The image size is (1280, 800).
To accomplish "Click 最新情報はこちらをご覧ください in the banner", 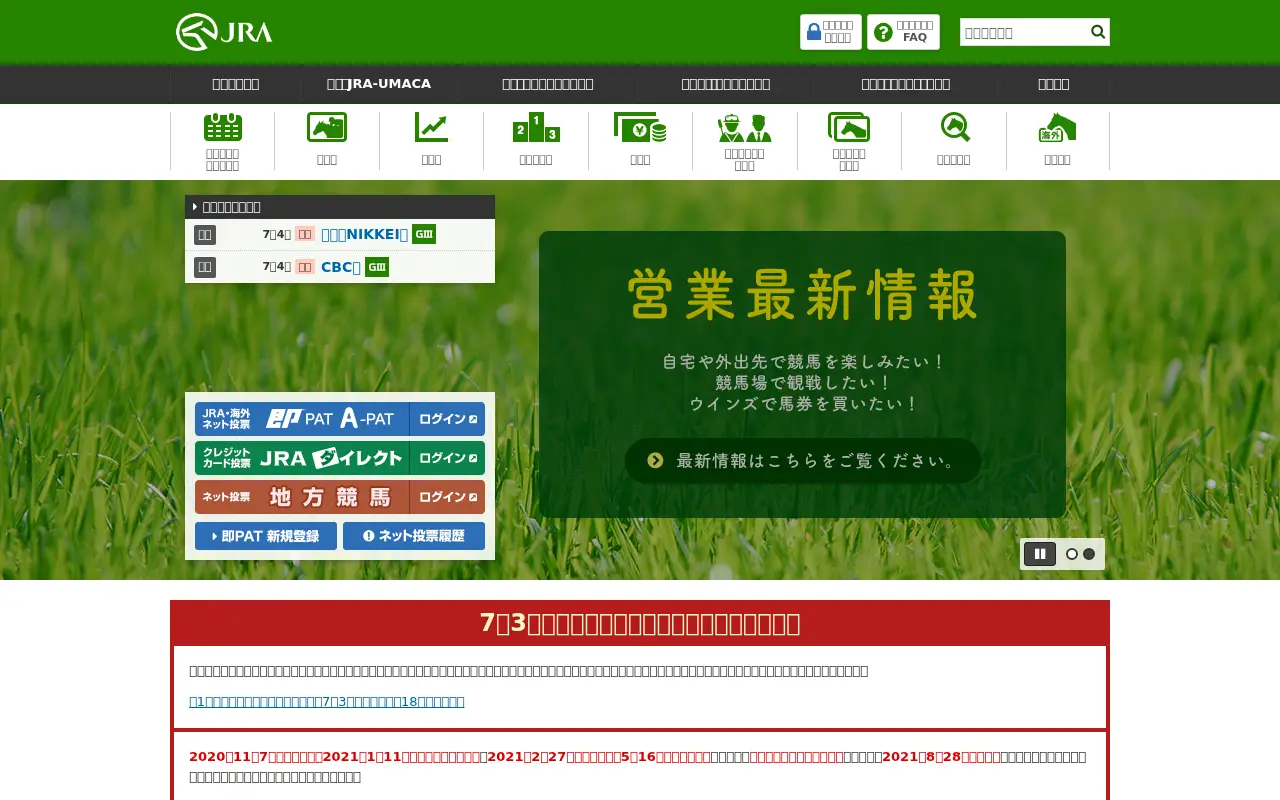I will click(x=803, y=461).
